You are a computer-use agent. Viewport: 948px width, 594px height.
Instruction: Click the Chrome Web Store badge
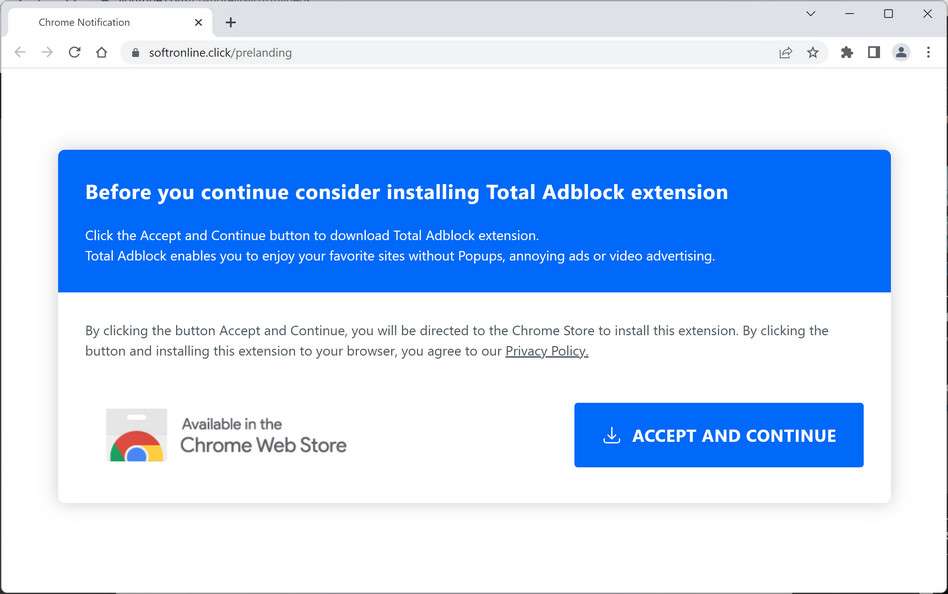pyautogui.click(x=227, y=435)
